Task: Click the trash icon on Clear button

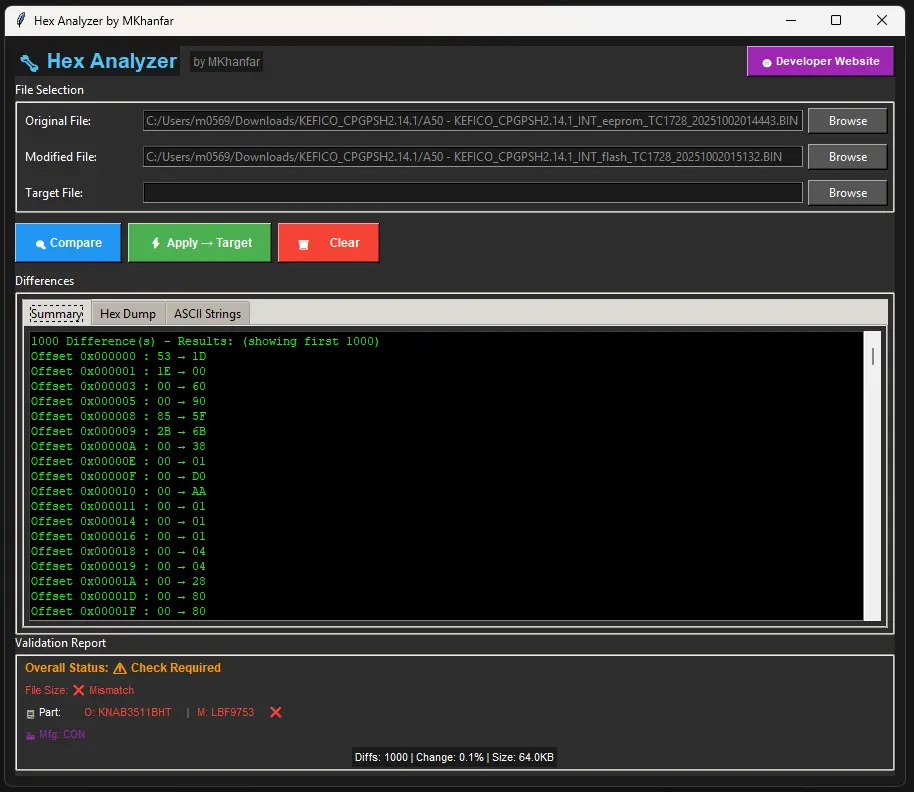Action: 303,242
